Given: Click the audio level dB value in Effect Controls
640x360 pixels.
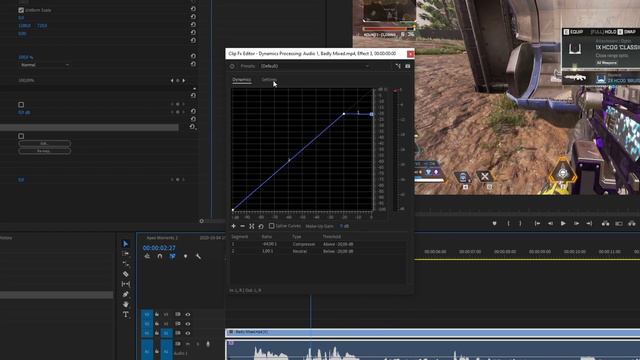Looking at the screenshot, I should [24, 113].
